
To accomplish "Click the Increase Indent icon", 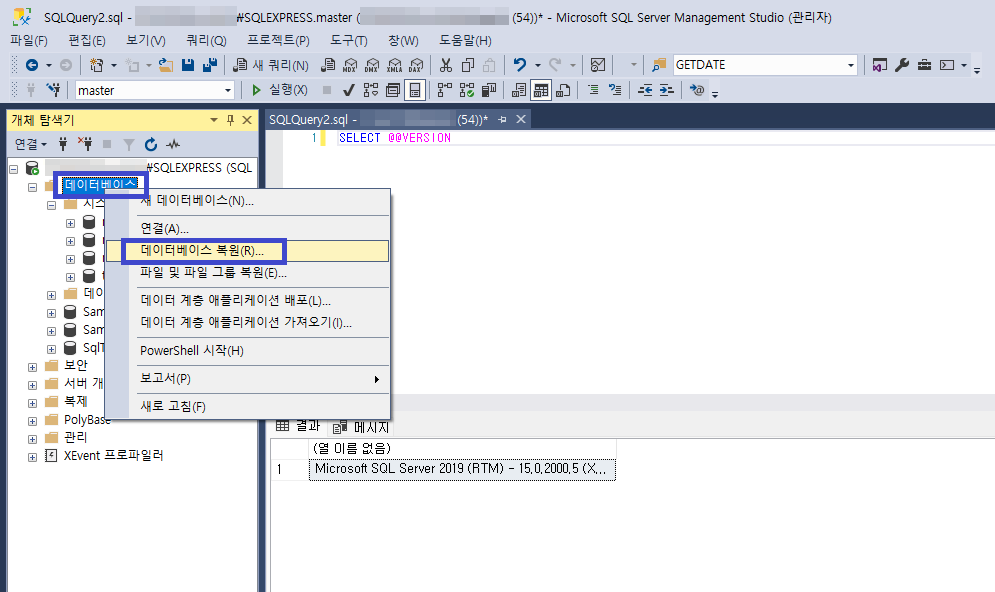I will pyautogui.click(x=667, y=90).
